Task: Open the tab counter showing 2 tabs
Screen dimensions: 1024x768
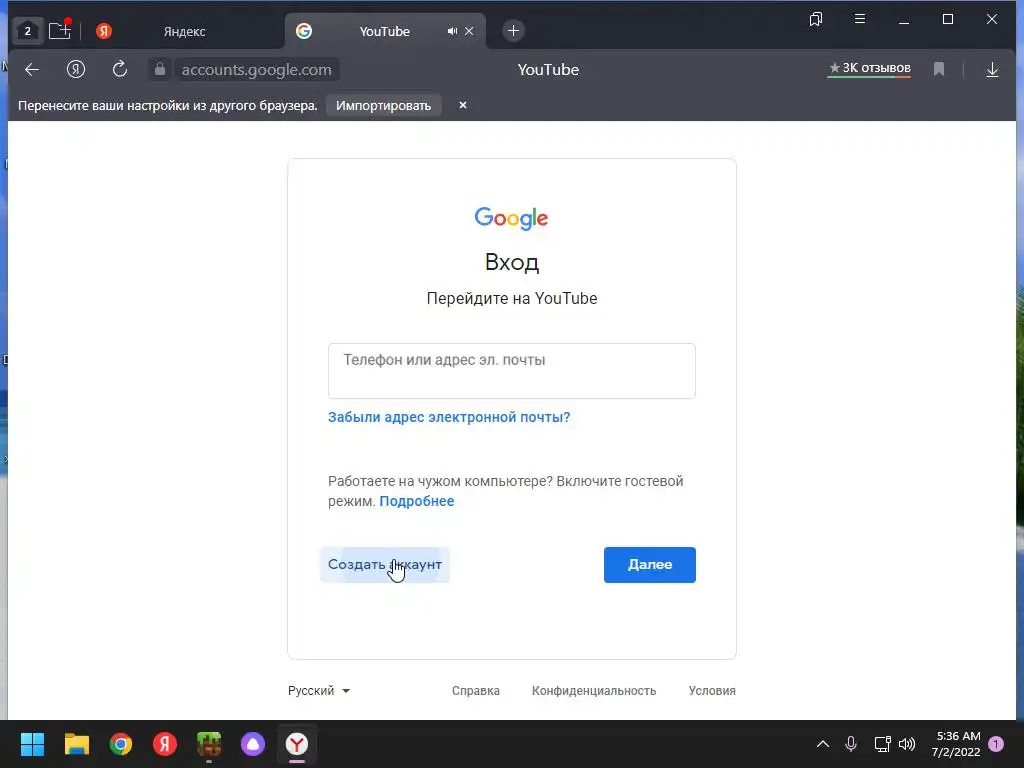Action: [27, 31]
